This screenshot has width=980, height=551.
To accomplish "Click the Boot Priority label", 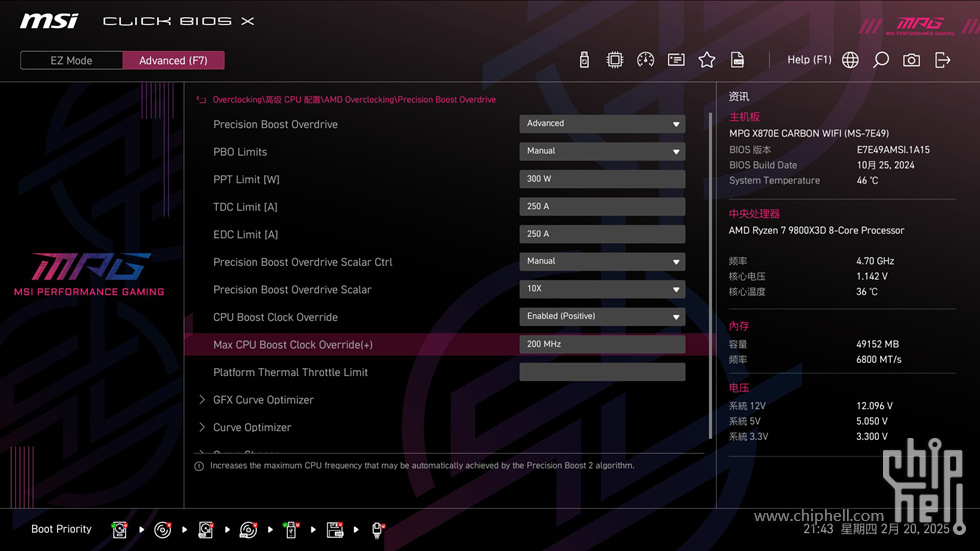I will click(61, 529).
